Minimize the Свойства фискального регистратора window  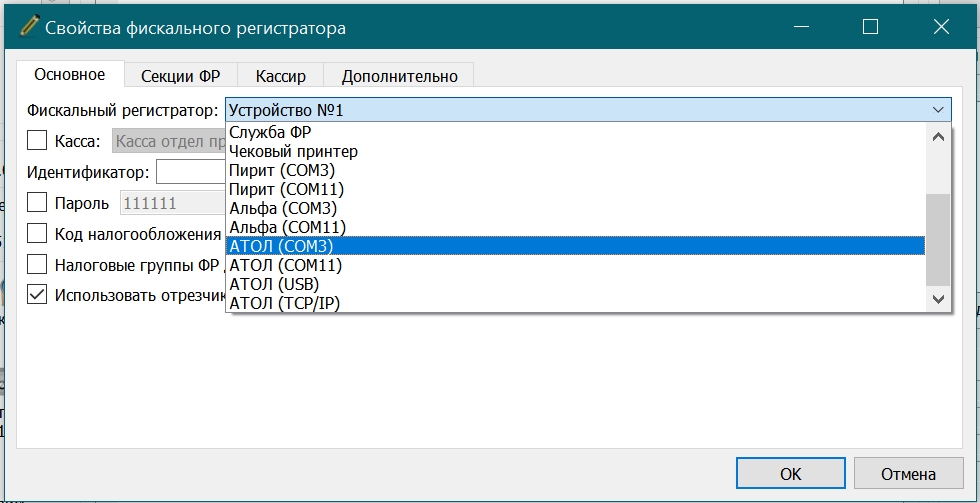click(800, 27)
